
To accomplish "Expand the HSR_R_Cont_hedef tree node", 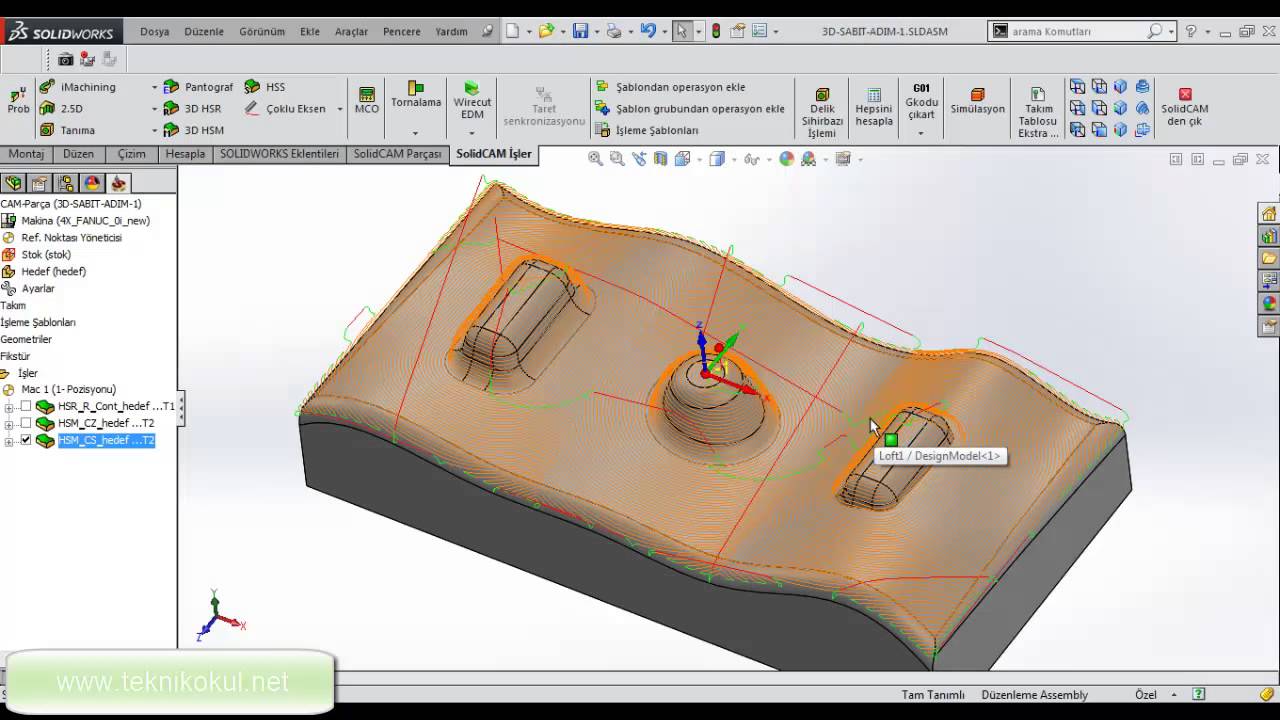I will 9,407.
